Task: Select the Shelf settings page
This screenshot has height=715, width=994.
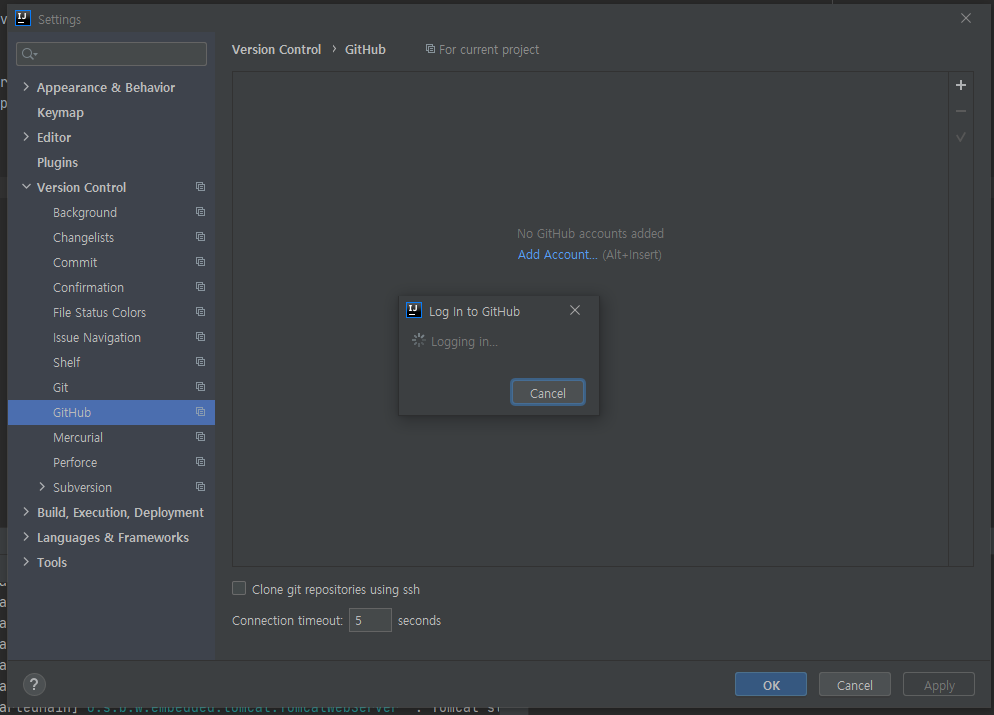Action: [67, 363]
